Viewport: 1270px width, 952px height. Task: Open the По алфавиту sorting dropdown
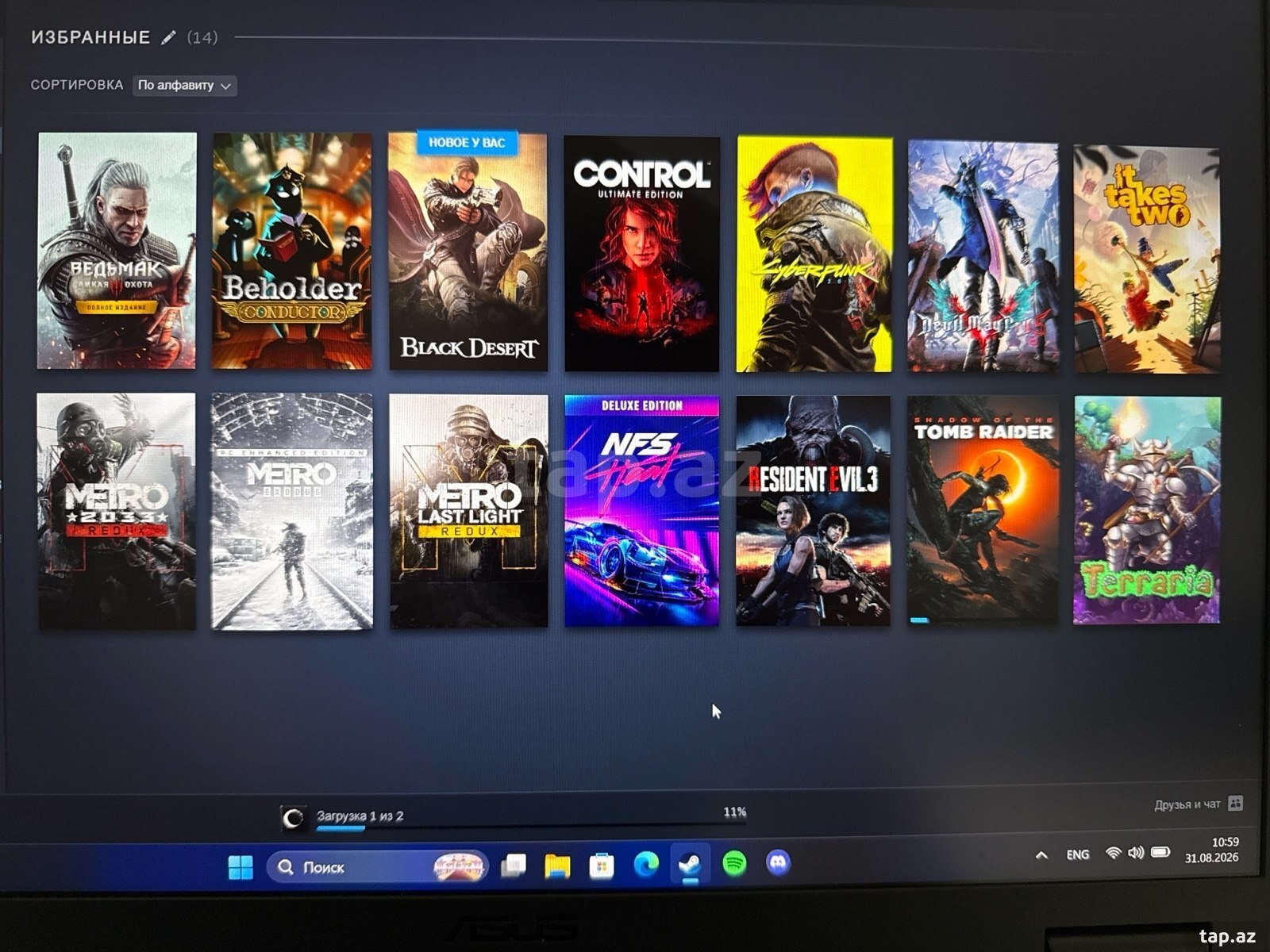pyautogui.click(x=184, y=86)
